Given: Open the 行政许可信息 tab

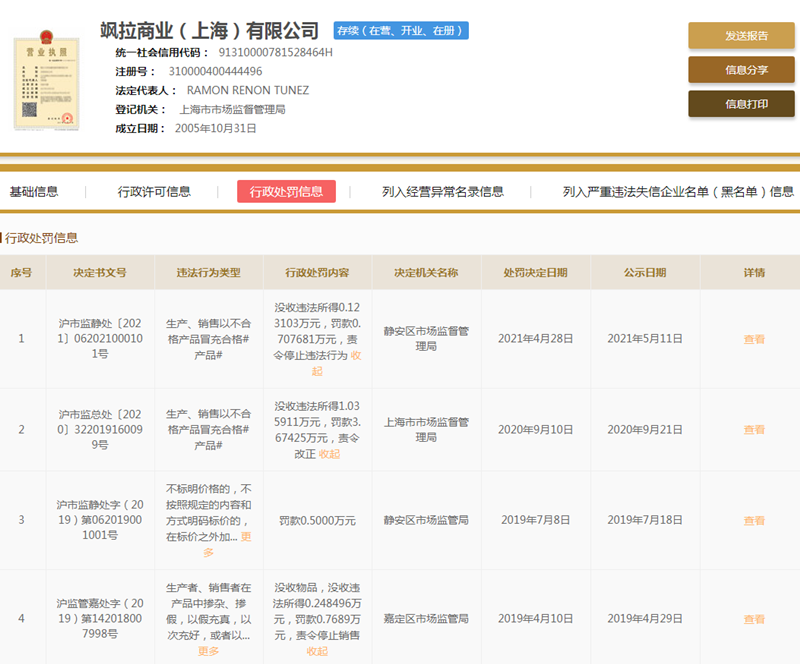Looking at the screenshot, I should (154, 192).
